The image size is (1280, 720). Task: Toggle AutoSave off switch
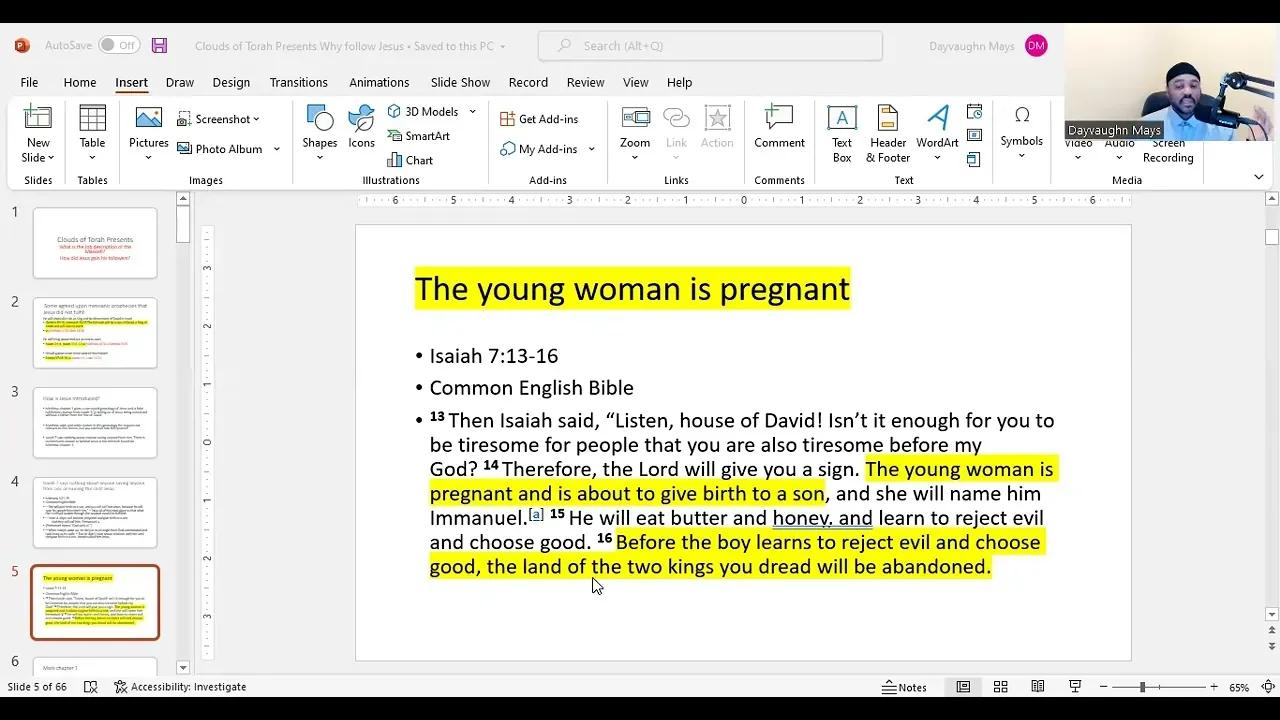119,45
